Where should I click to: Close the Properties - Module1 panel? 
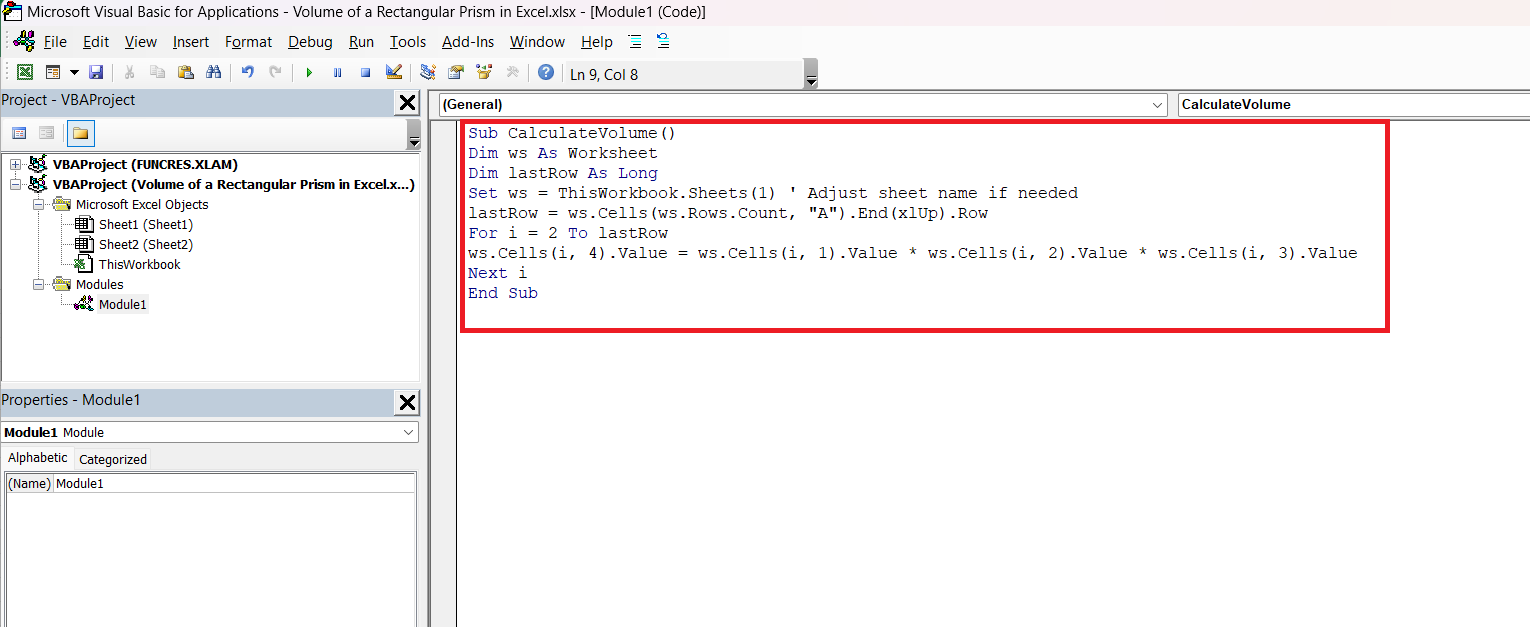[407, 403]
